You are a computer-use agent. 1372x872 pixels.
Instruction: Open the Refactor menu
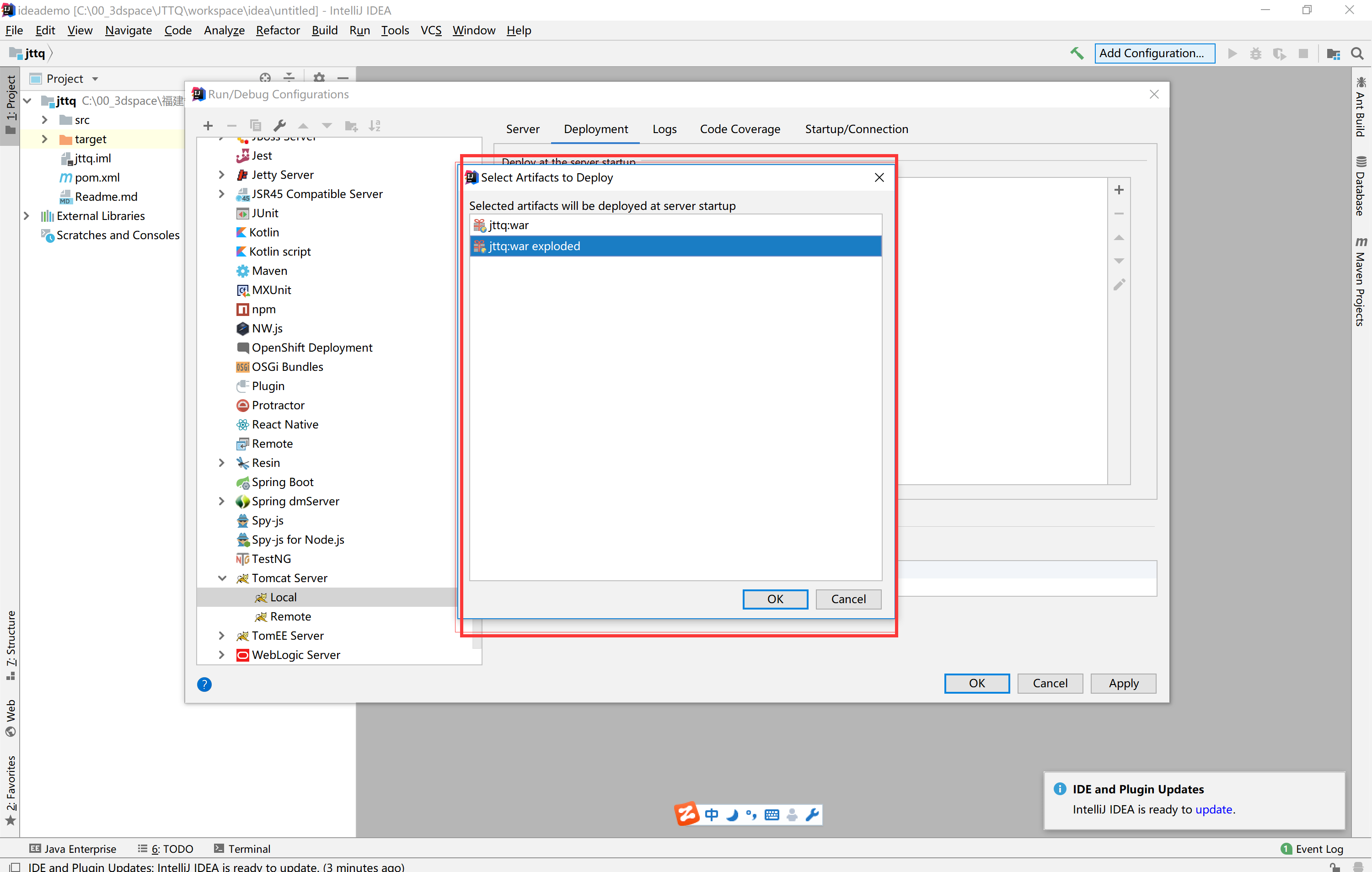point(278,30)
